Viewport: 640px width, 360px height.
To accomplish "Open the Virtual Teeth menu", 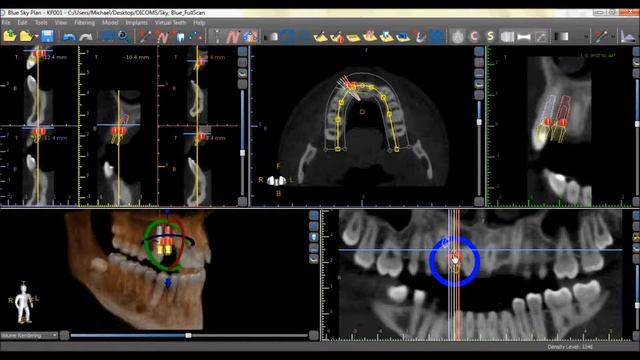I will [170, 23].
